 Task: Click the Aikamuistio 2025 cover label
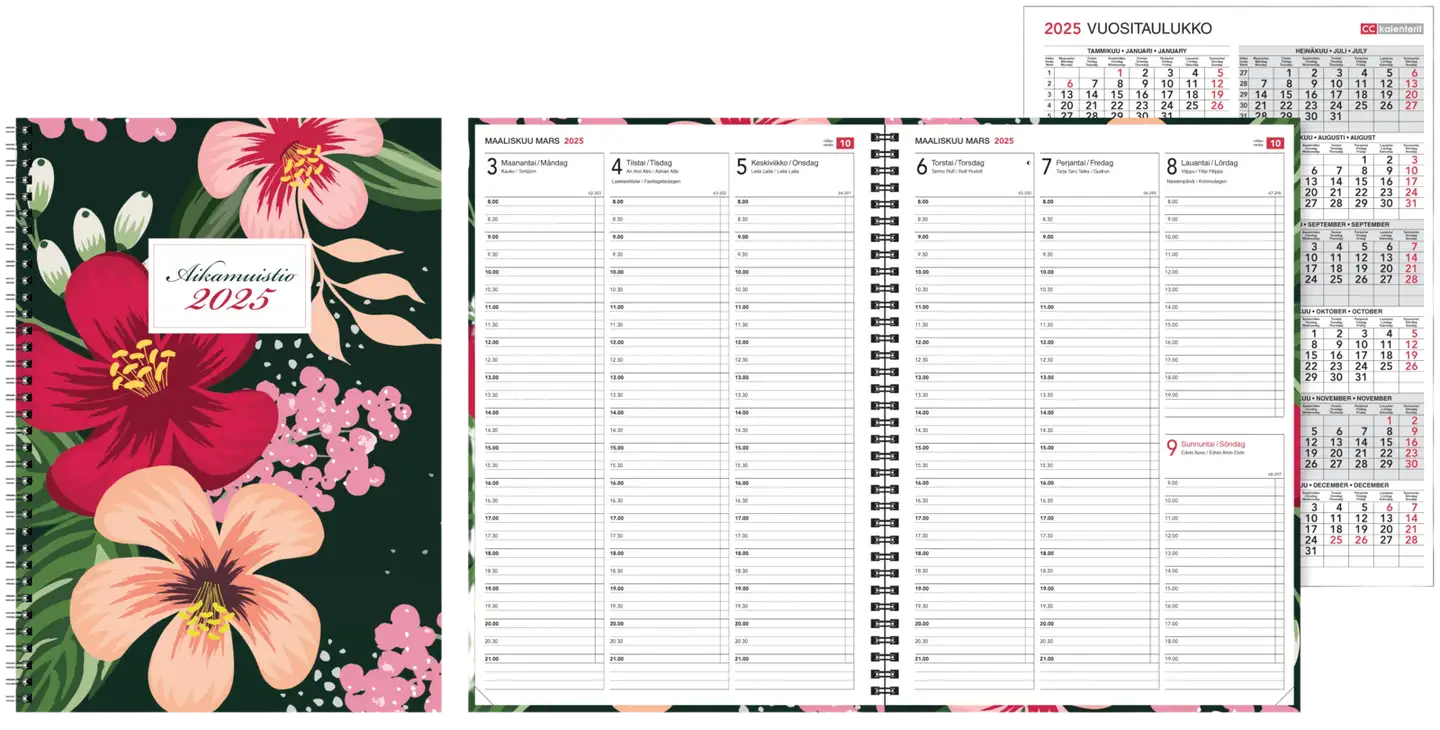228,287
